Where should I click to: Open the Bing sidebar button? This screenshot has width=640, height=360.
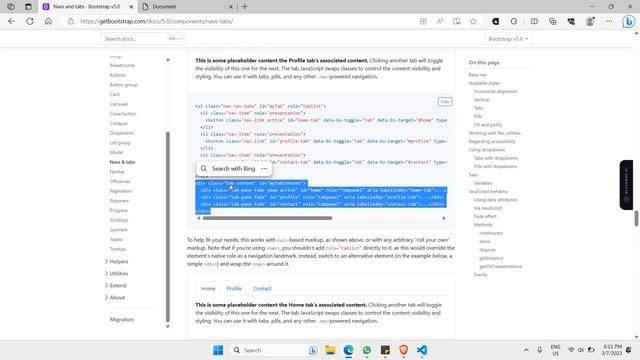click(x=629, y=22)
